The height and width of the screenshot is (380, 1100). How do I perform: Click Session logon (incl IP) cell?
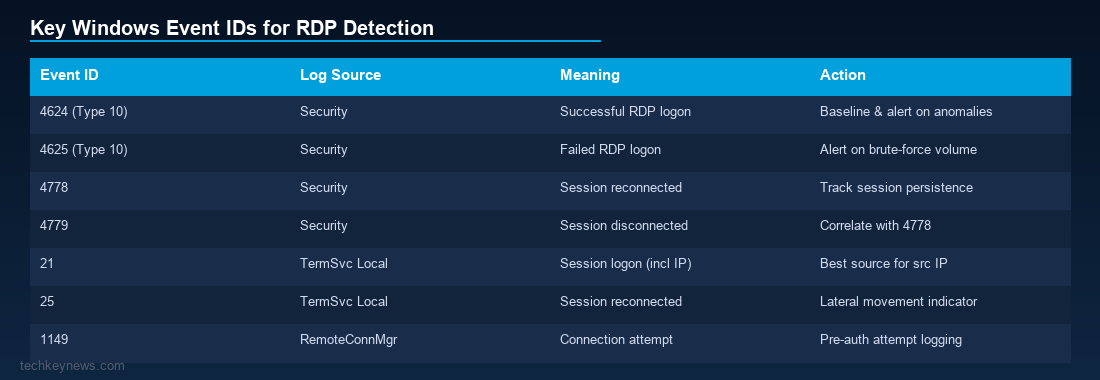(624, 264)
